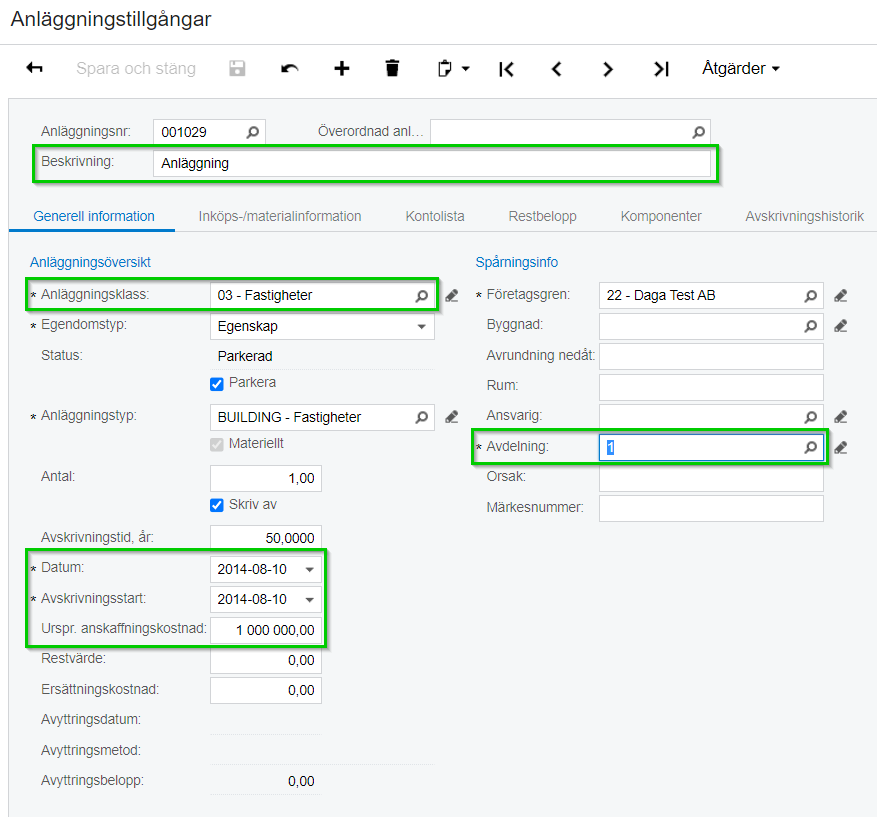Add a new record with plus icon
The image size is (877, 817).
(x=341, y=68)
